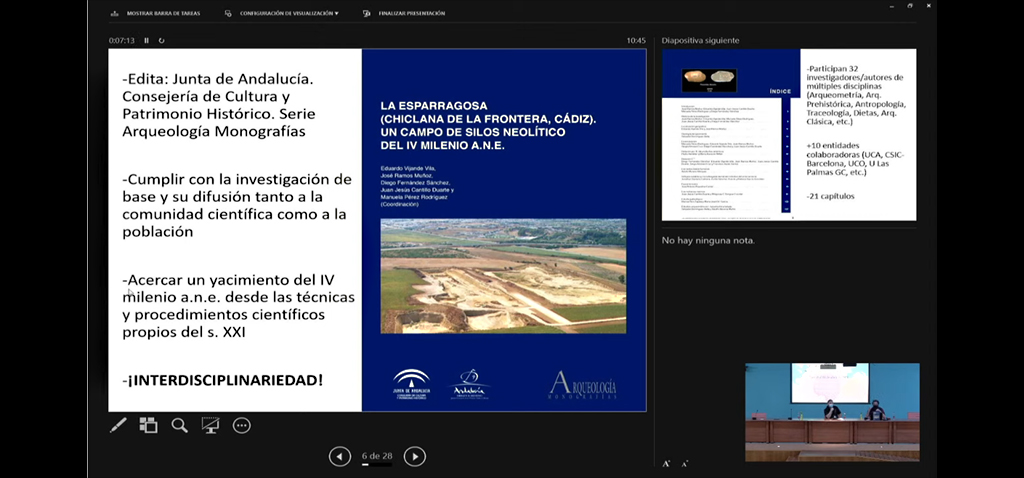1024x478 pixels.
Task: Restore down the presenter view window
Action: pos(910,6)
